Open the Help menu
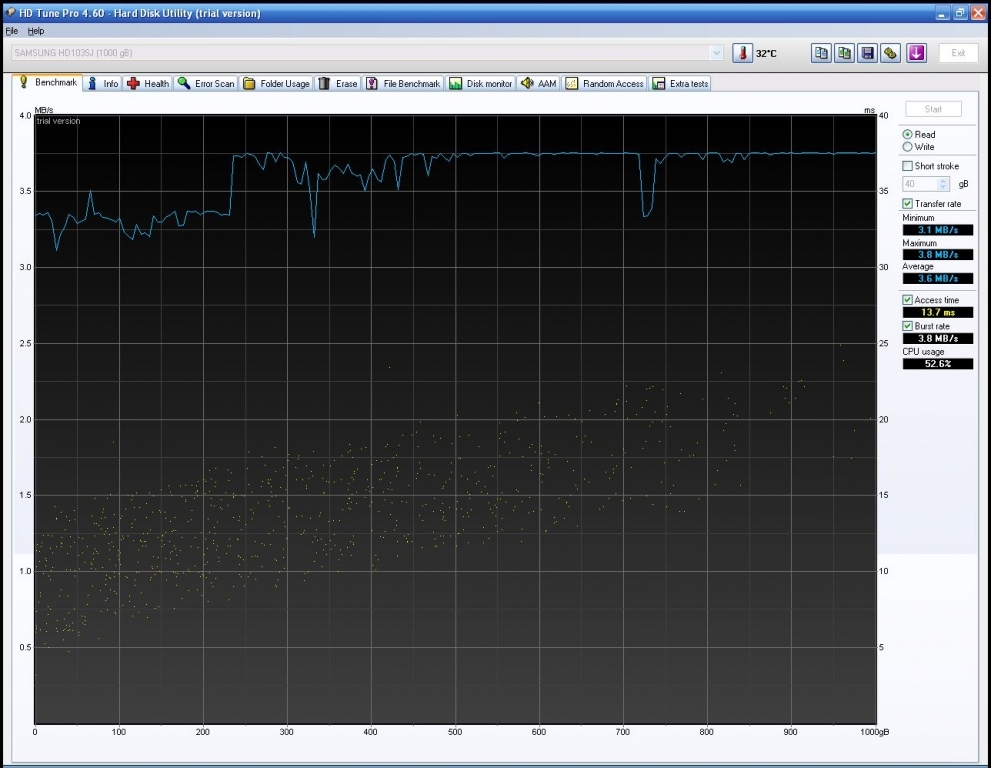 click(35, 31)
